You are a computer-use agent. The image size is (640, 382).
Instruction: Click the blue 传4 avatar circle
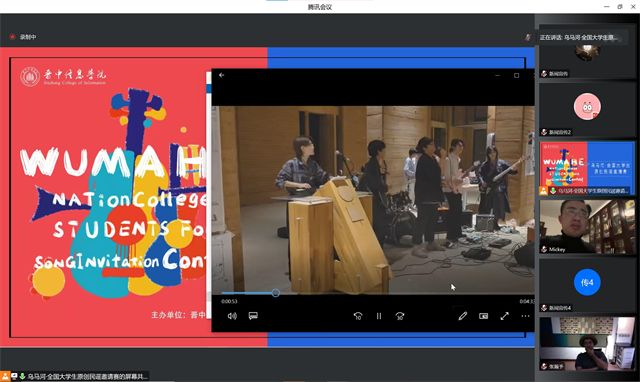(587, 282)
